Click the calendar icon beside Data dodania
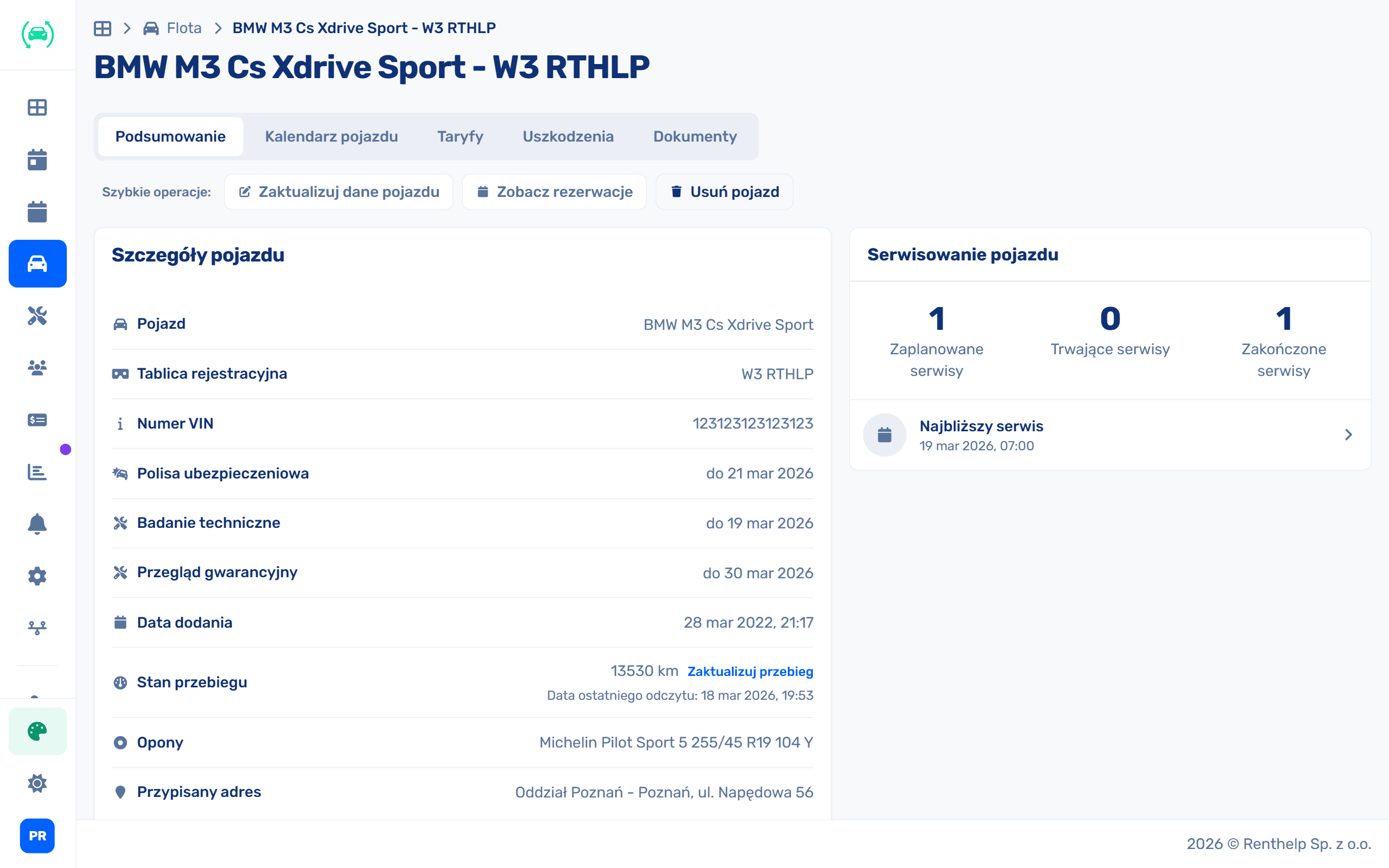 [x=120, y=622]
